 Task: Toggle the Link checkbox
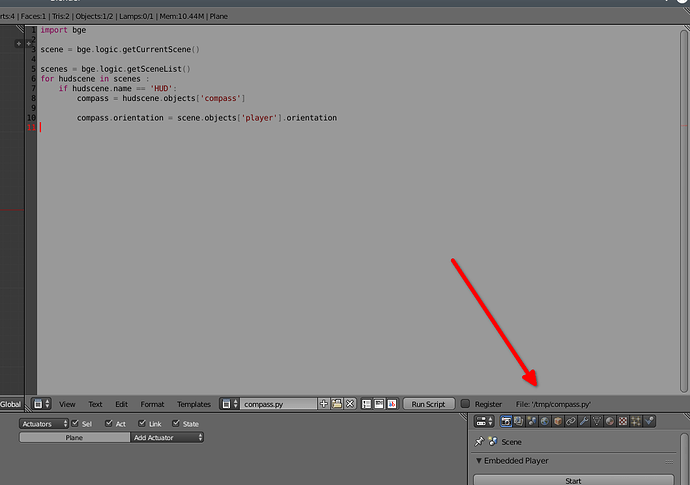(x=142, y=423)
